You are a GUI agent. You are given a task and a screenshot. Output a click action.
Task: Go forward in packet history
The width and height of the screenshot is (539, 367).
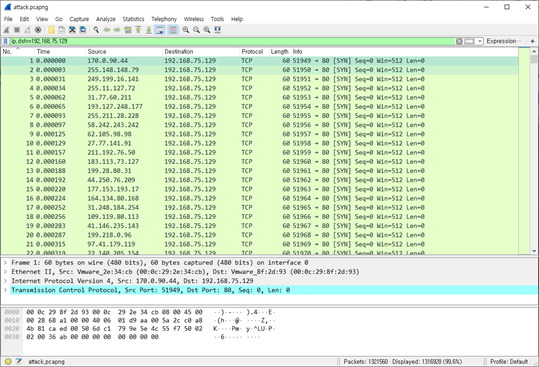(117, 30)
